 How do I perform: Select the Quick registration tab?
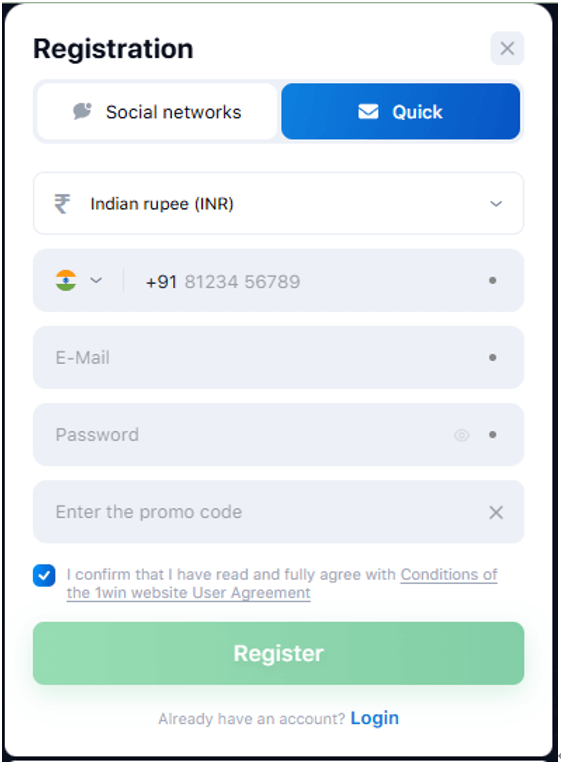point(400,111)
